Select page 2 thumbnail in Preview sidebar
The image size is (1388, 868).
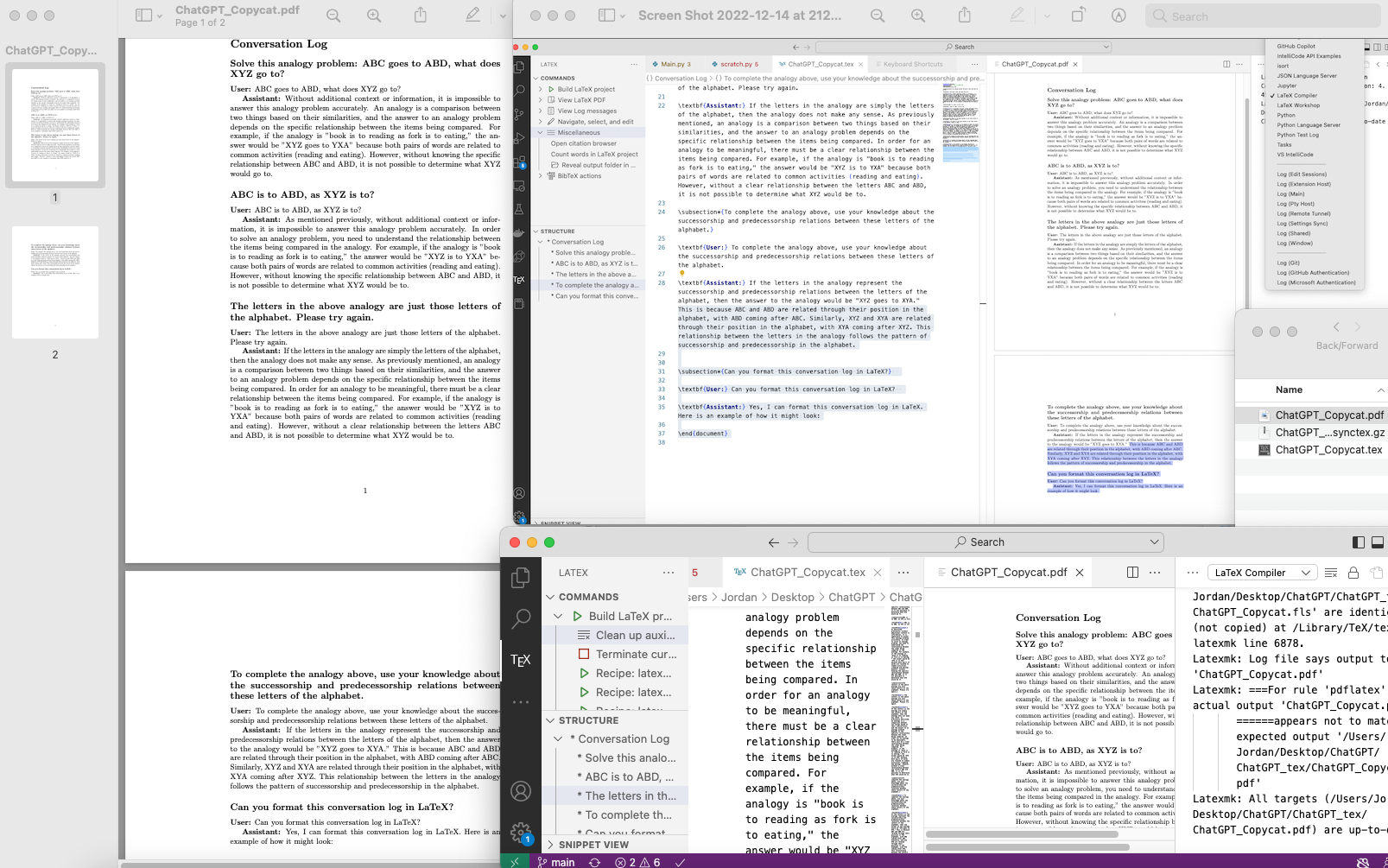click(55, 282)
